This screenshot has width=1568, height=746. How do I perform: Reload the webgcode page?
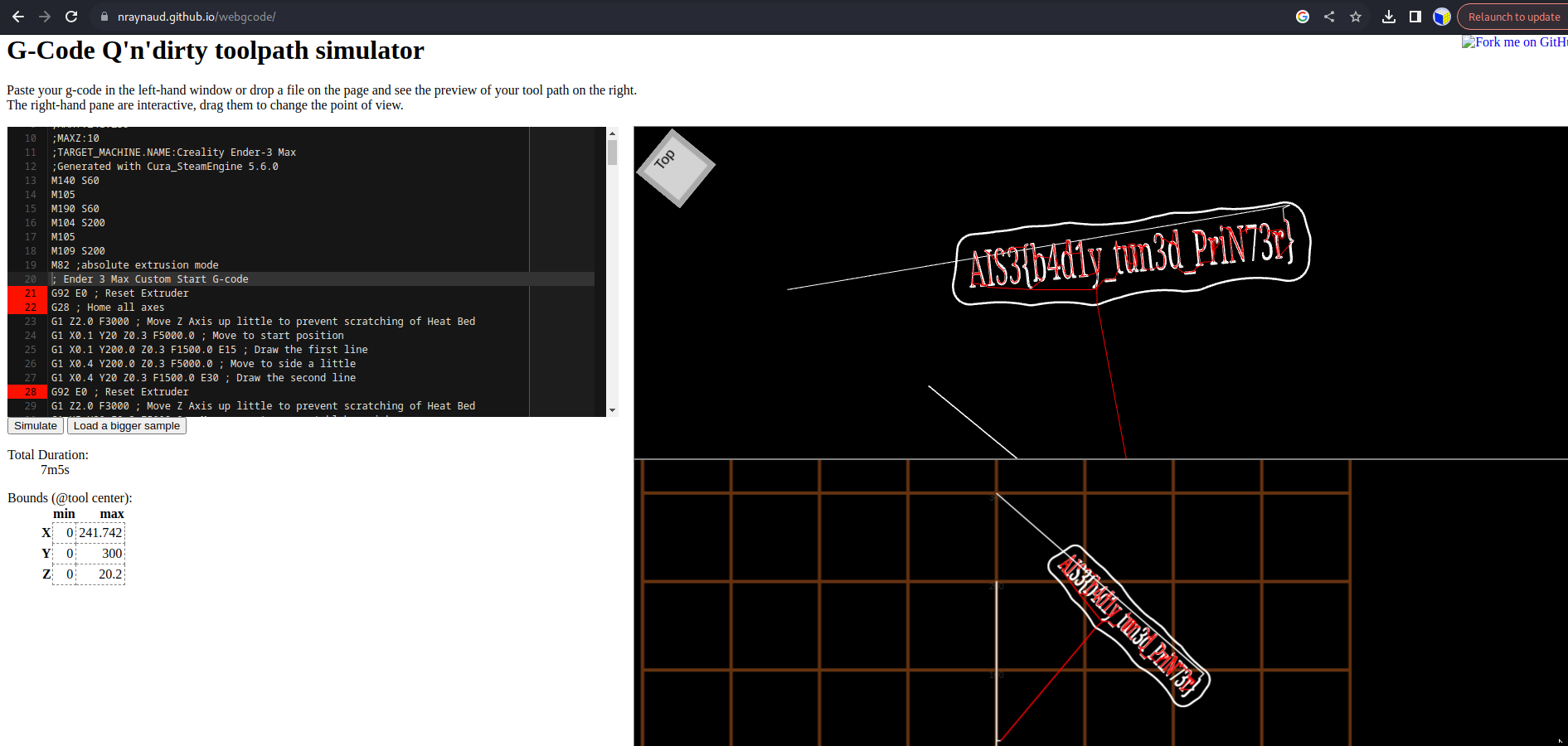(71, 17)
